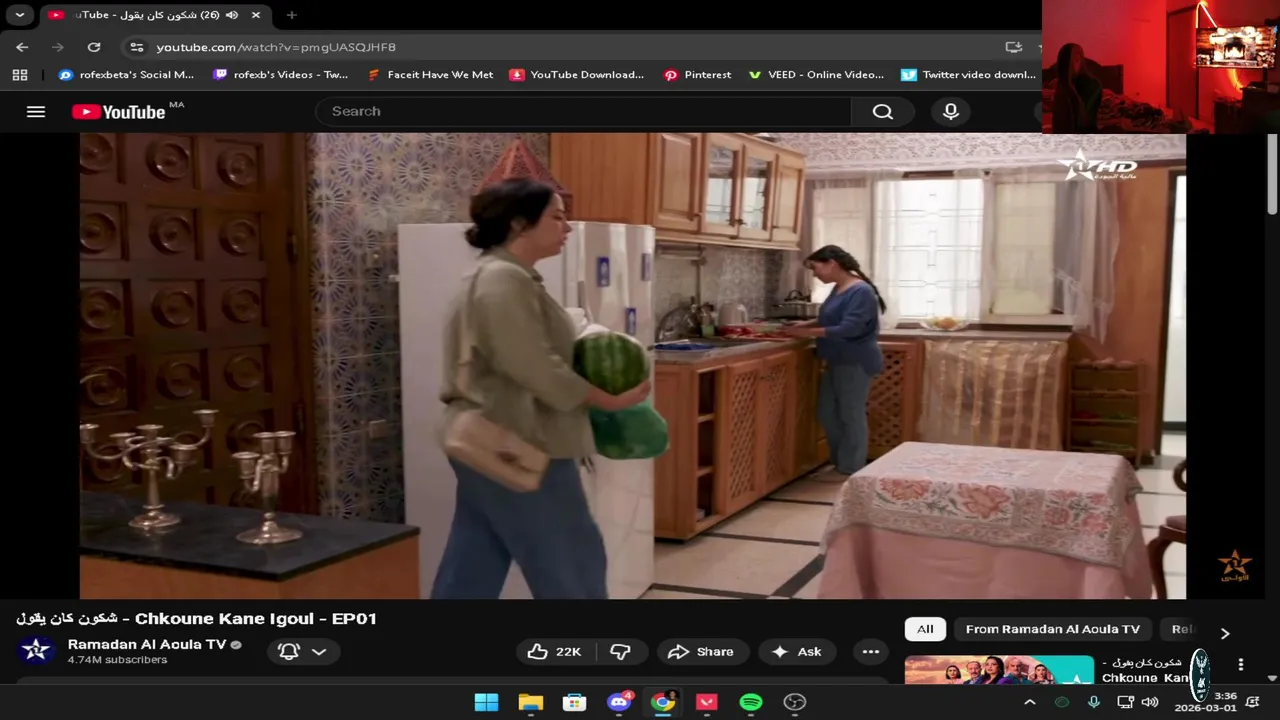
Task: Click the video player to pause playback
Action: [632, 366]
